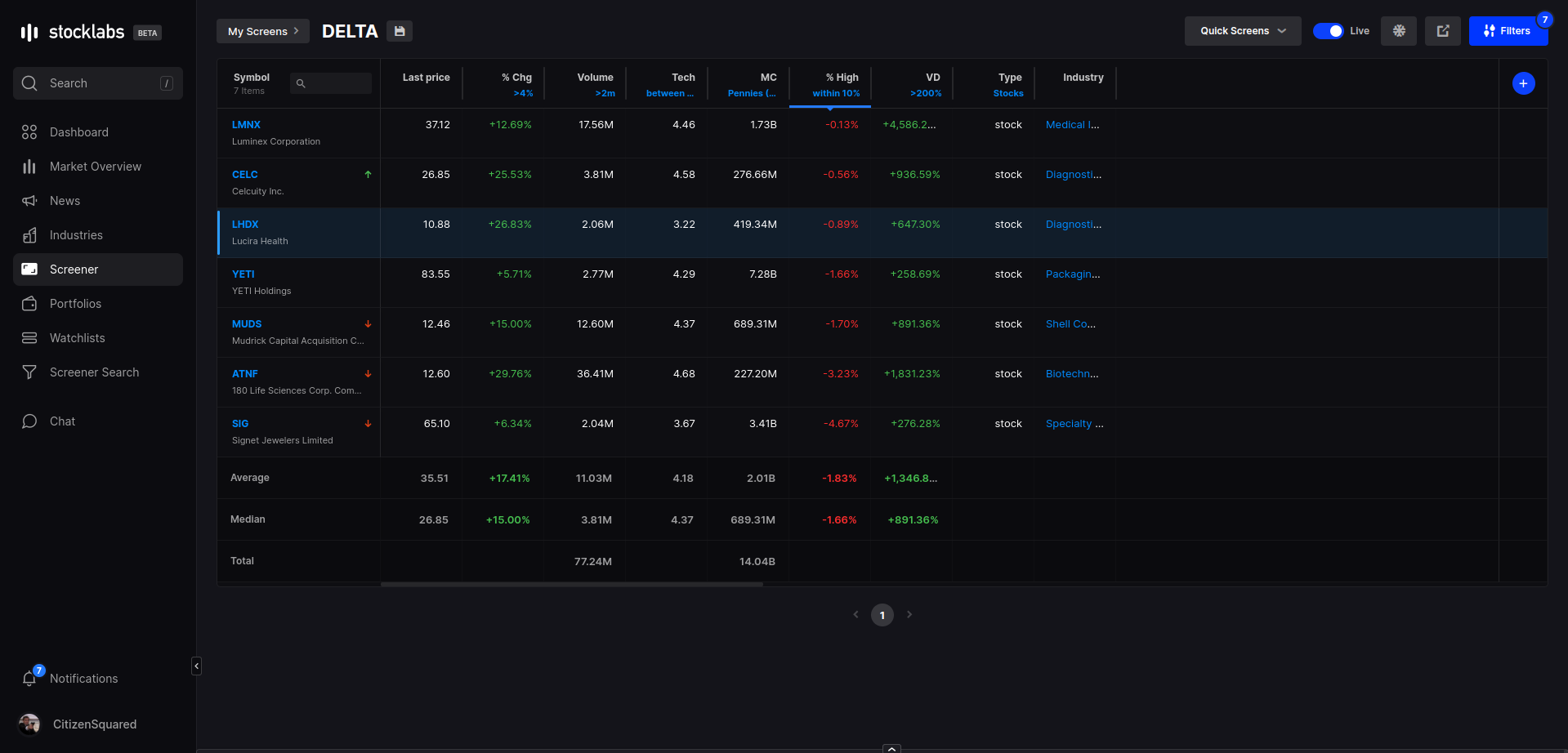Viewport: 1568px width, 753px height.
Task: Open ATNF symbol link
Action: (x=245, y=374)
